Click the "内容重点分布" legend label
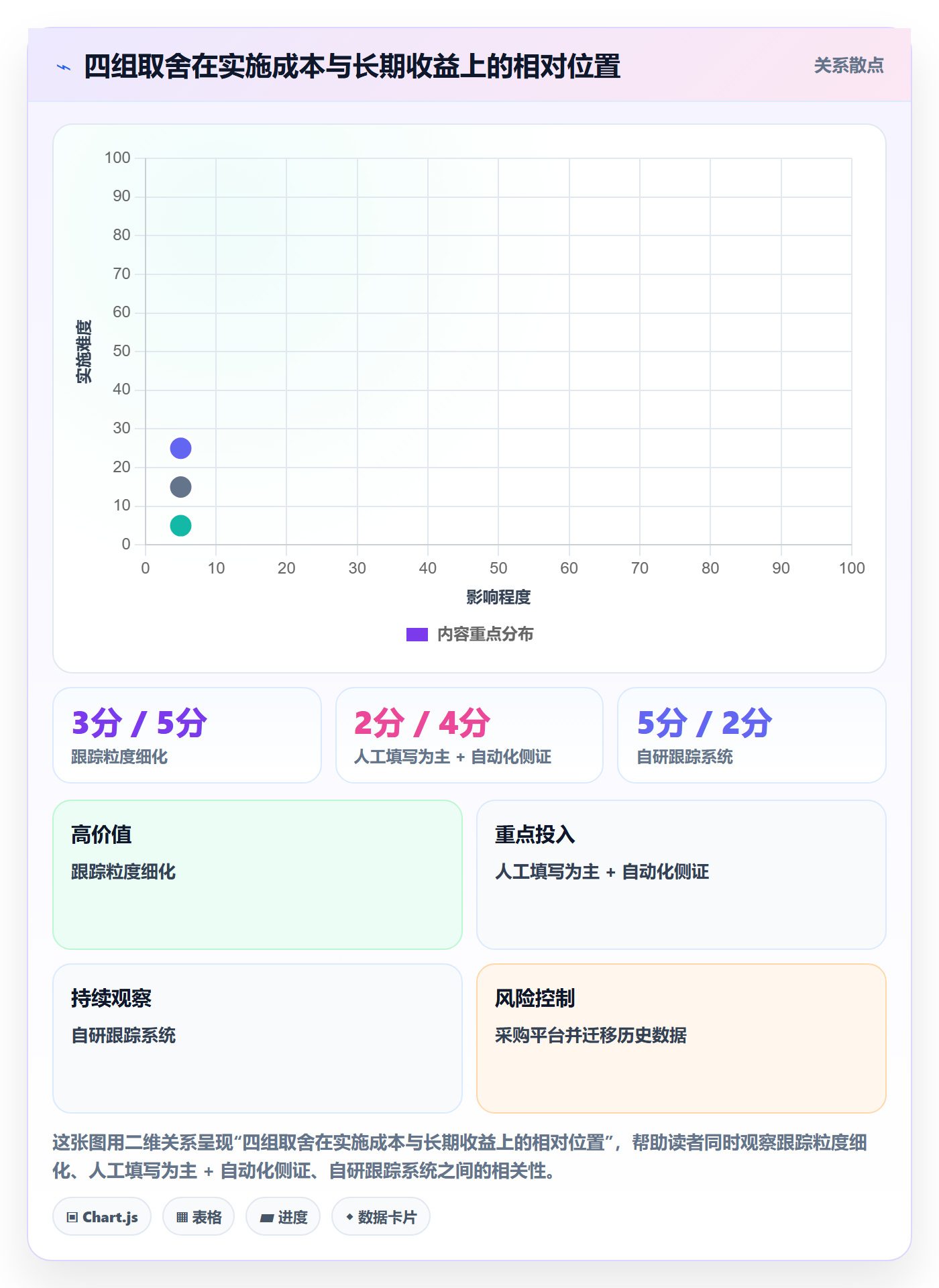939x1288 pixels. pyautogui.click(x=485, y=635)
